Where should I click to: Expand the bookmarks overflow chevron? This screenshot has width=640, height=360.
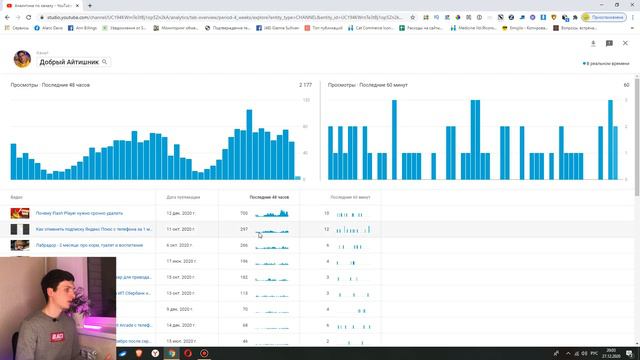[x=633, y=28]
